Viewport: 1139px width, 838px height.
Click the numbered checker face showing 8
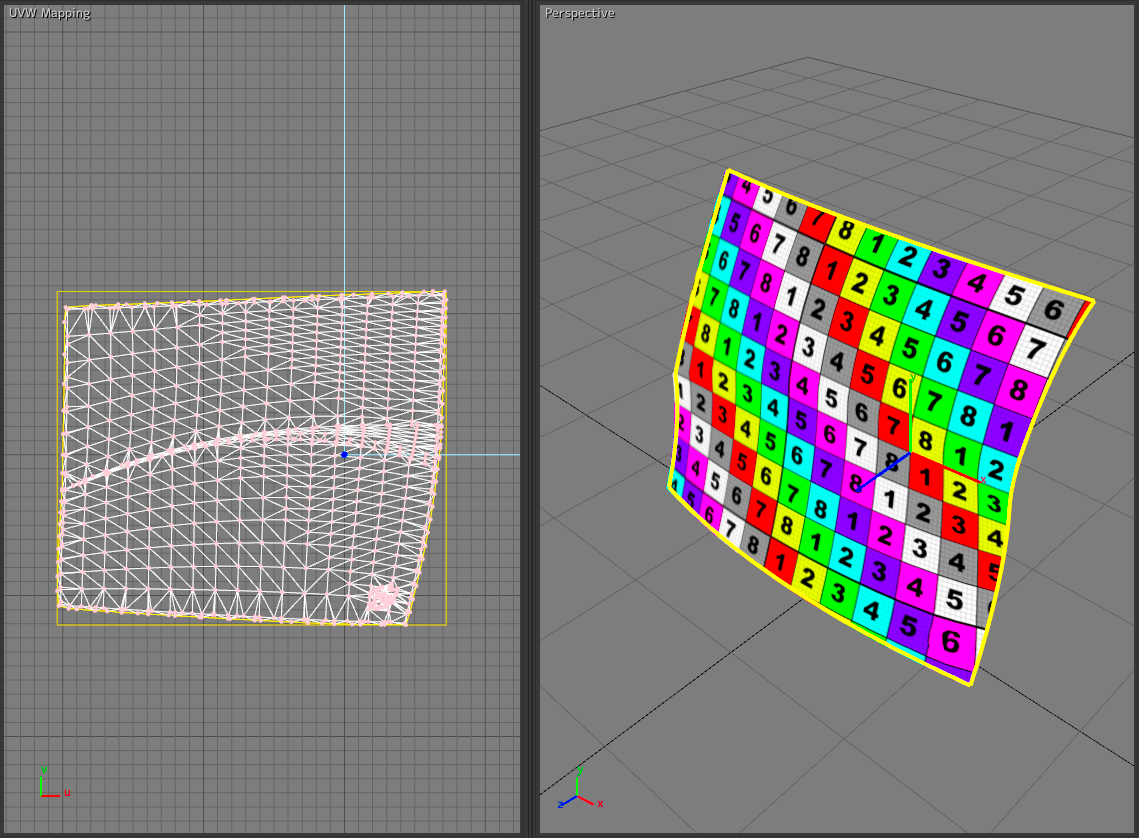928,440
